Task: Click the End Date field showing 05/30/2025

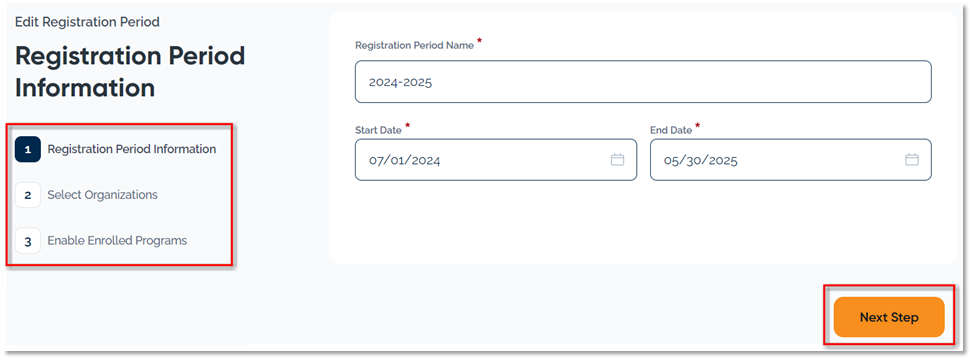Action: tap(790, 160)
